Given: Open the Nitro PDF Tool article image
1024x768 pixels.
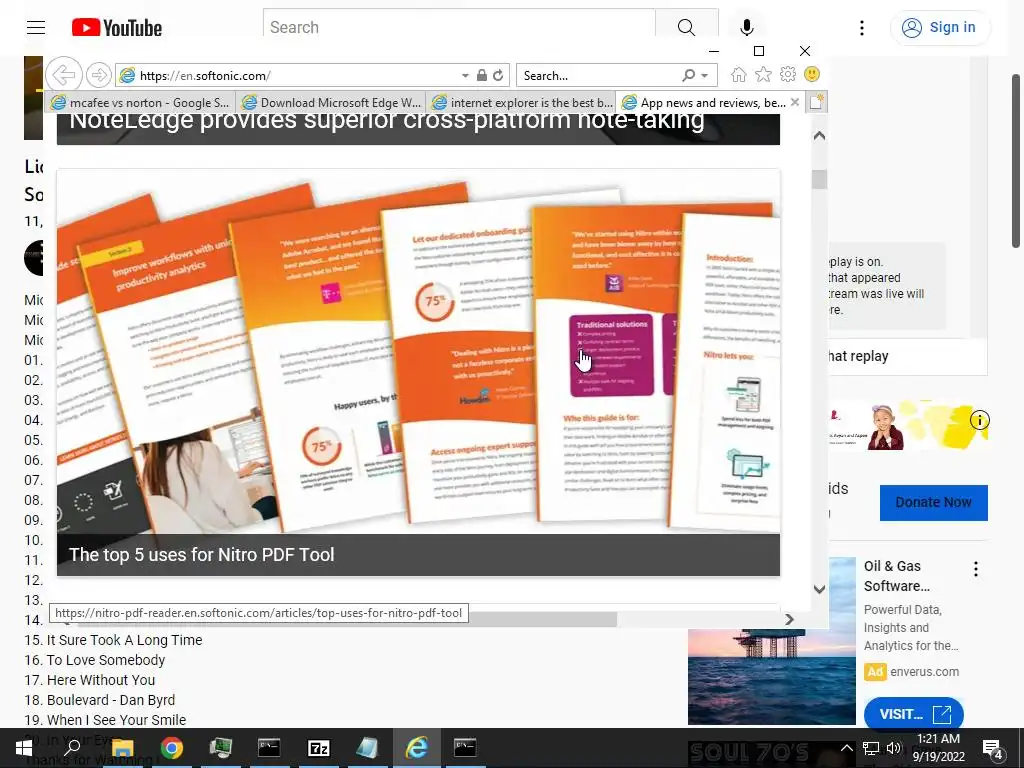Looking at the screenshot, I should [418, 351].
